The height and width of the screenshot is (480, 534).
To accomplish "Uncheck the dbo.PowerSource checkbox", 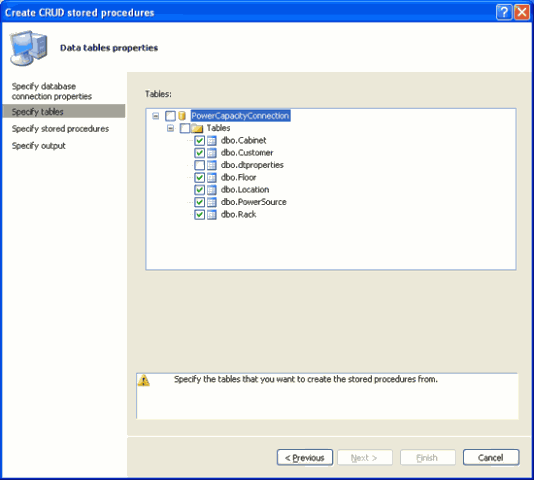I will (x=200, y=202).
